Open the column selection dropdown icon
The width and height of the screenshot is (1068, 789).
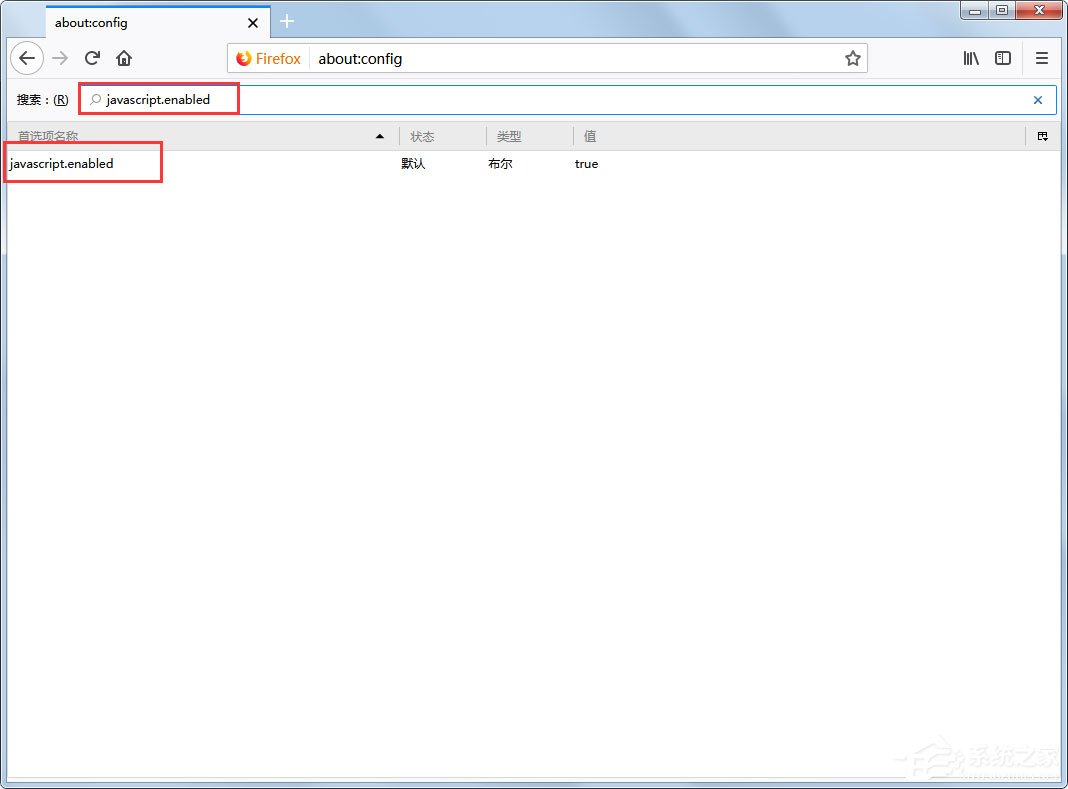tap(1043, 135)
